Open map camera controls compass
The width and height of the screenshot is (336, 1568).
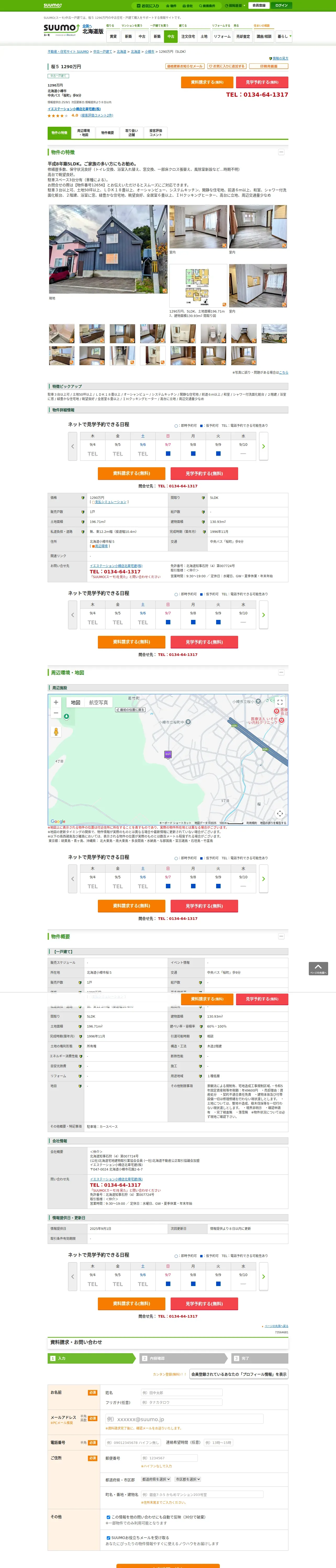[x=280, y=814]
